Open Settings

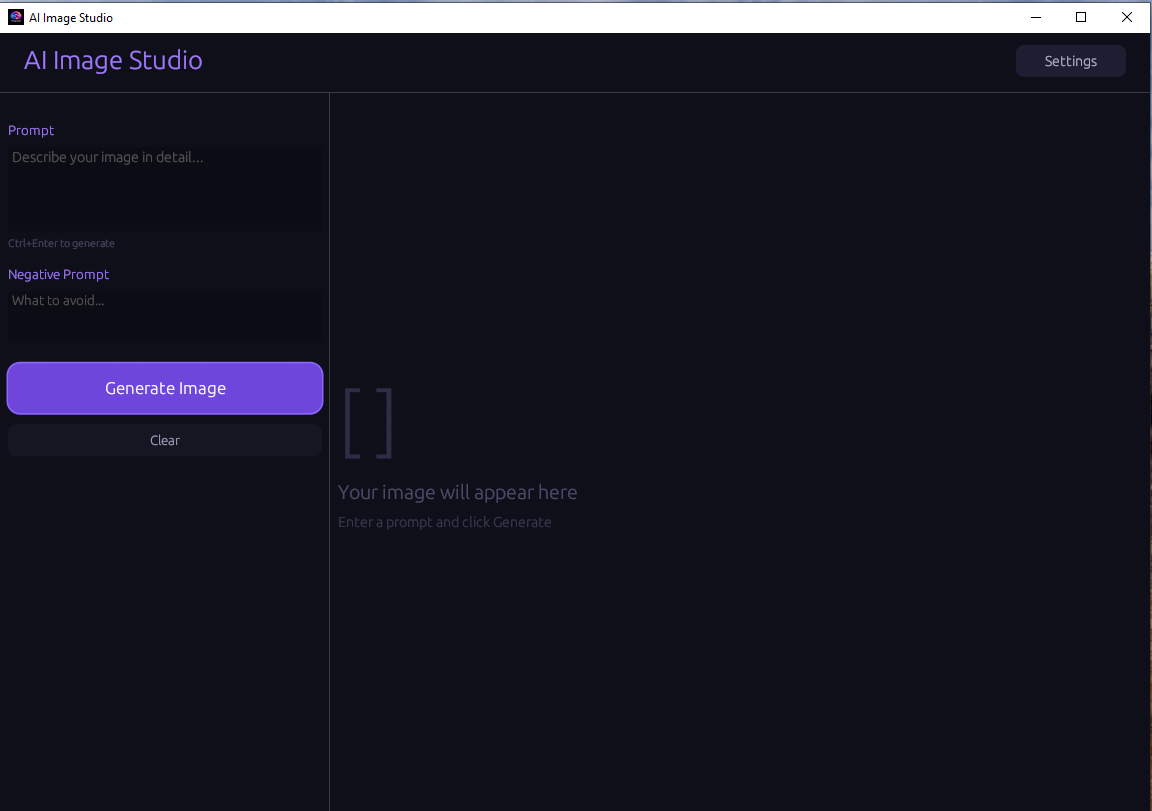[1070, 61]
